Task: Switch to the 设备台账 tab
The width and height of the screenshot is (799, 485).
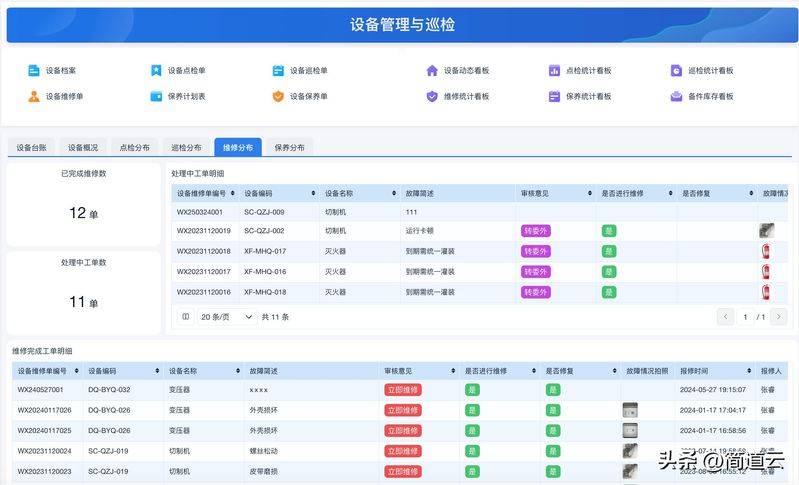Action: pyautogui.click(x=31, y=147)
